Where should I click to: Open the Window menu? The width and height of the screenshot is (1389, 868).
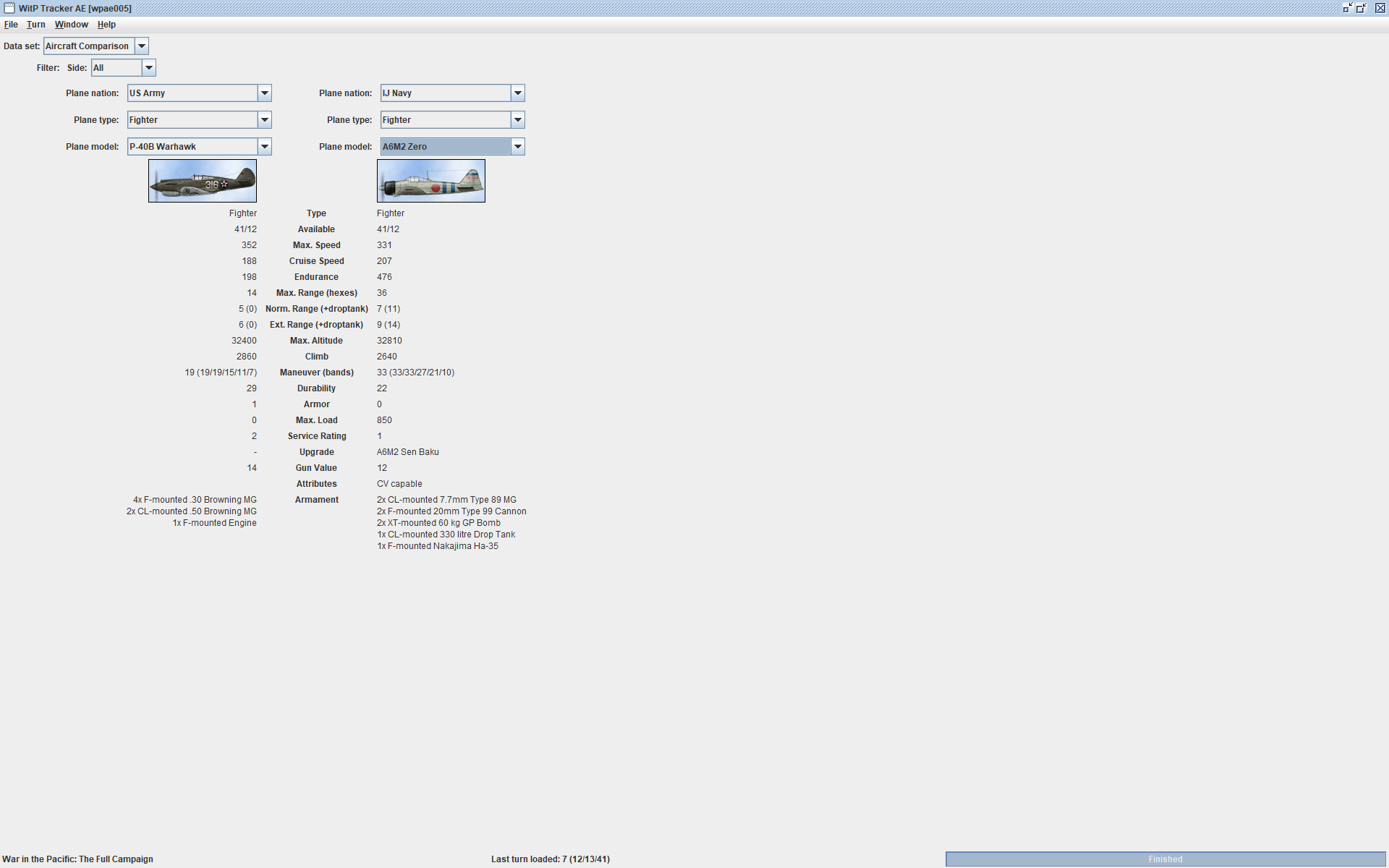(x=72, y=25)
